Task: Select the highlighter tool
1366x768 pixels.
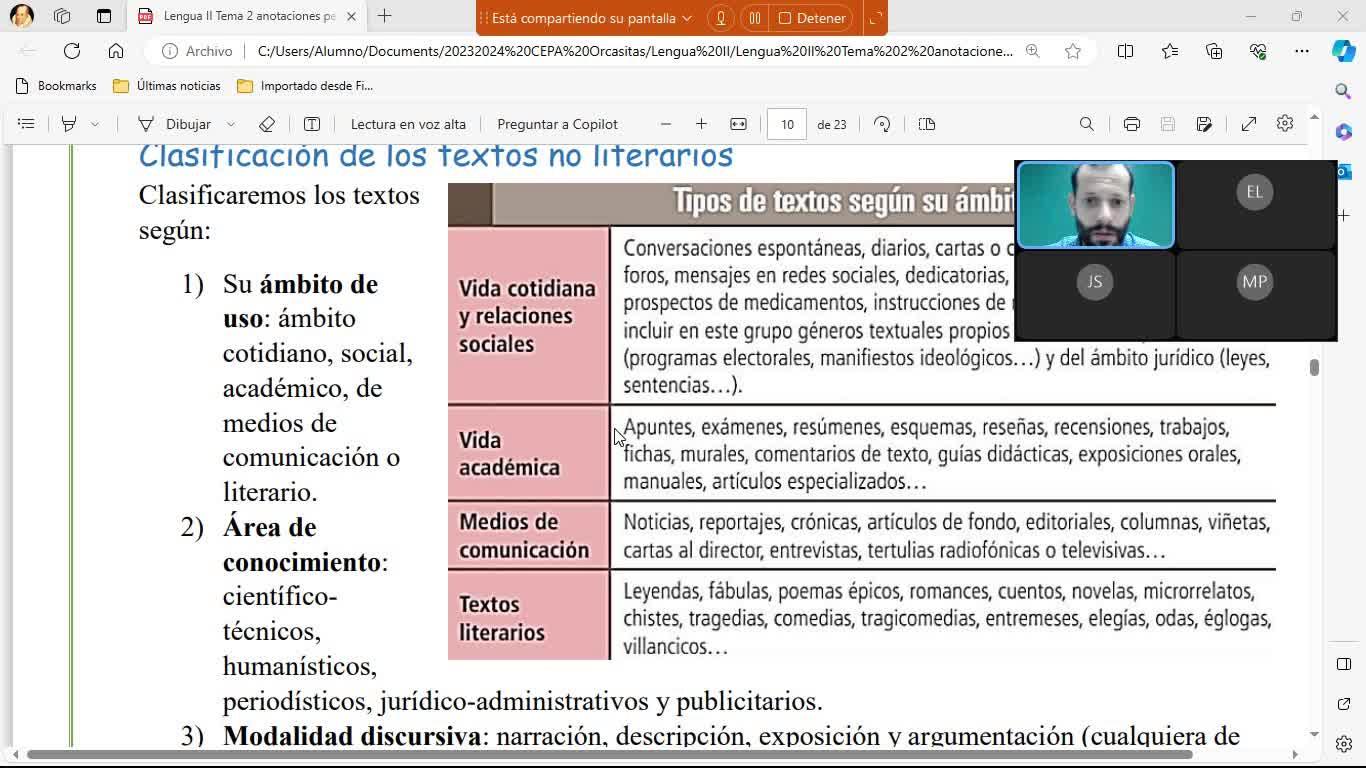Action: tap(69, 124)
